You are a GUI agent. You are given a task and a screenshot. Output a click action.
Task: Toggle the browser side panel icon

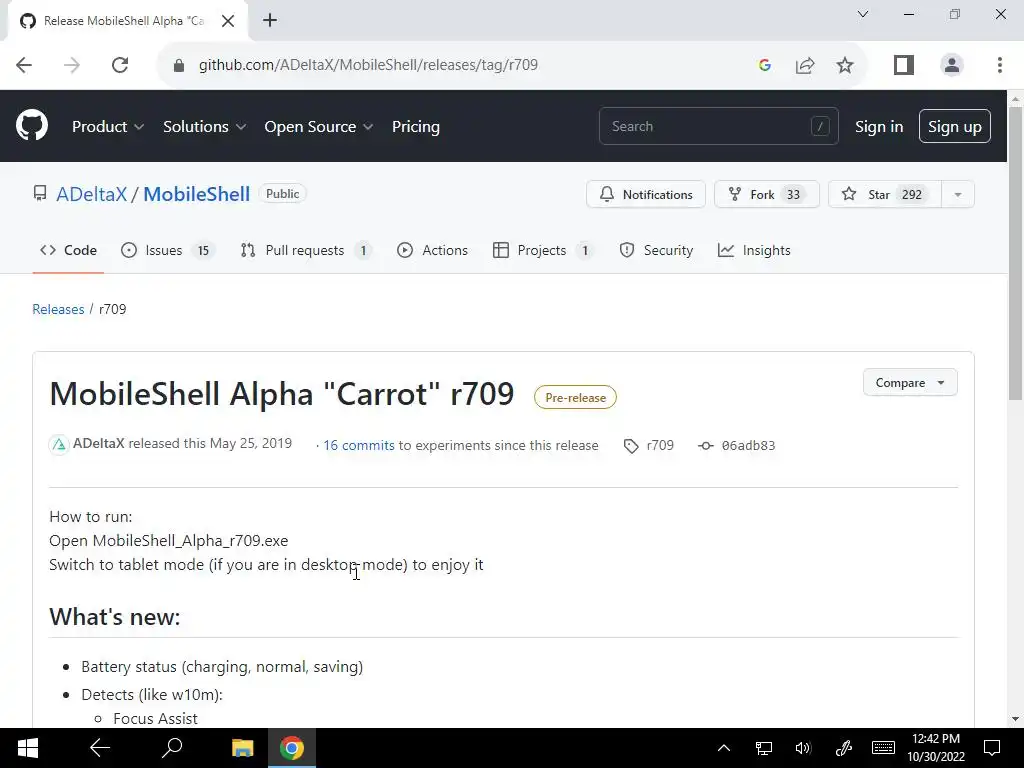click(x=904, y=65)
